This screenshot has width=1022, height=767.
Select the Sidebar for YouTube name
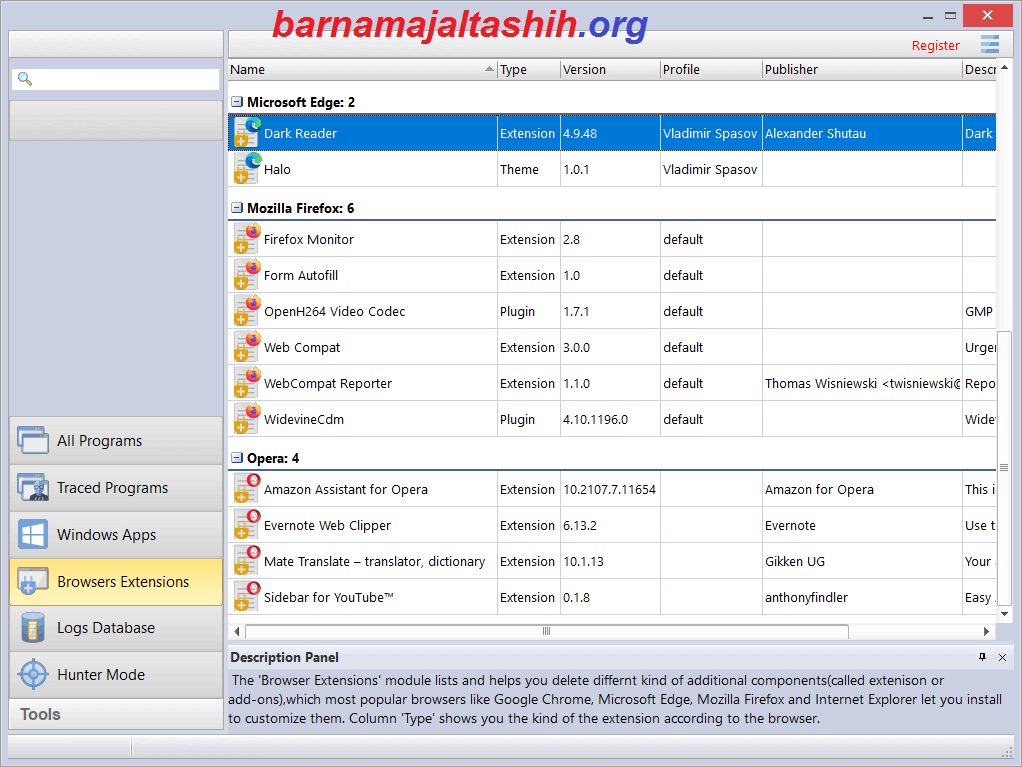(328, 597)
